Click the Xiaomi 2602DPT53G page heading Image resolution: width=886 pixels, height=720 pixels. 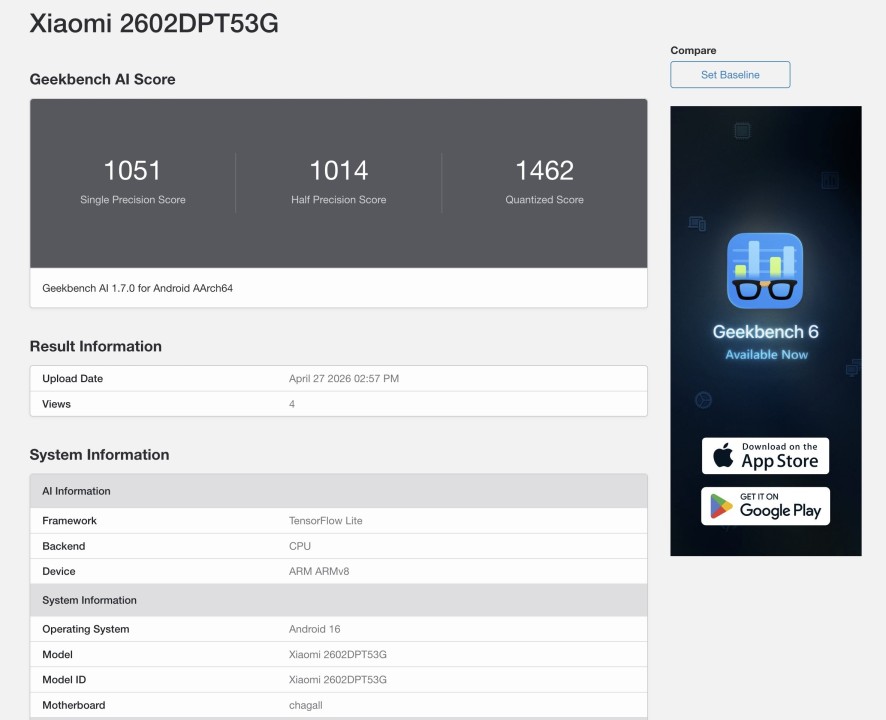[x=154, y=24]
